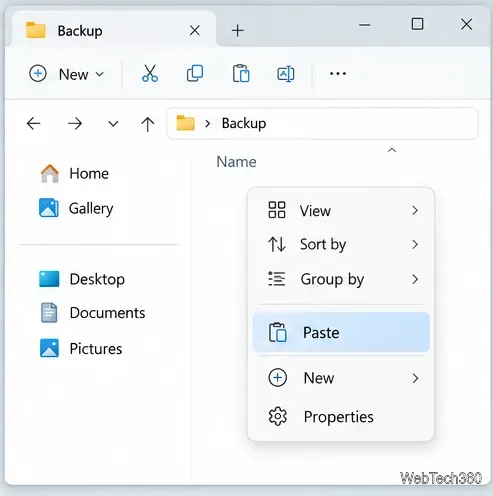Open Pictures in the navigation pane
493x496 pixels.
click(x=81, y=349)
